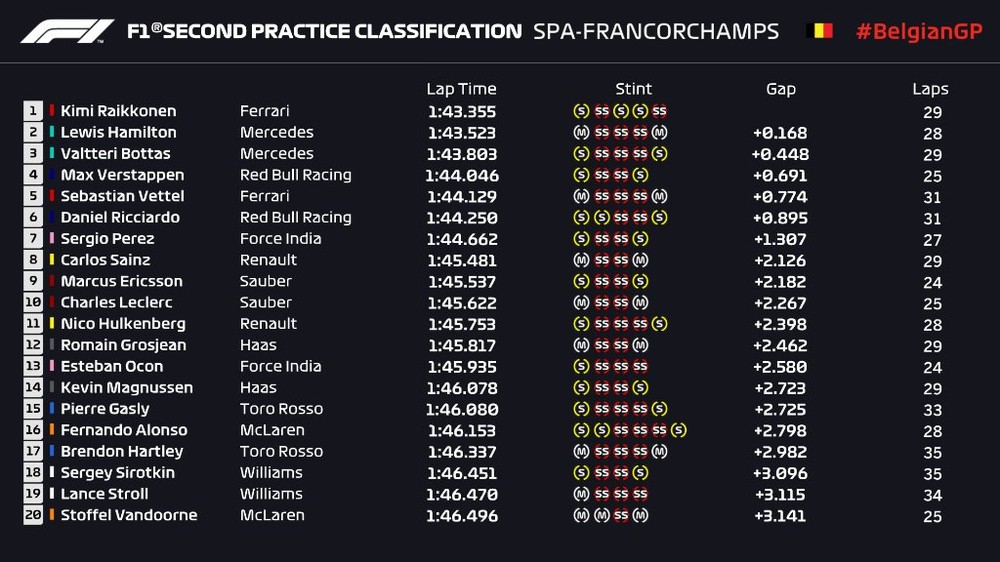Click the first soft tyre icon in Raikkonen's stint
The height and width of the screenshot is (562, 1000).
[x=581, y=111]
